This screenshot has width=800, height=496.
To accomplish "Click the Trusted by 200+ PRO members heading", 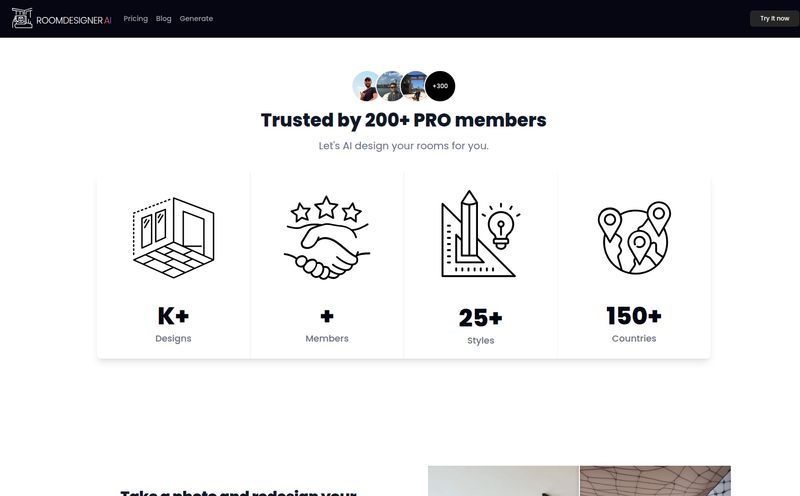I will click(404, 120).
